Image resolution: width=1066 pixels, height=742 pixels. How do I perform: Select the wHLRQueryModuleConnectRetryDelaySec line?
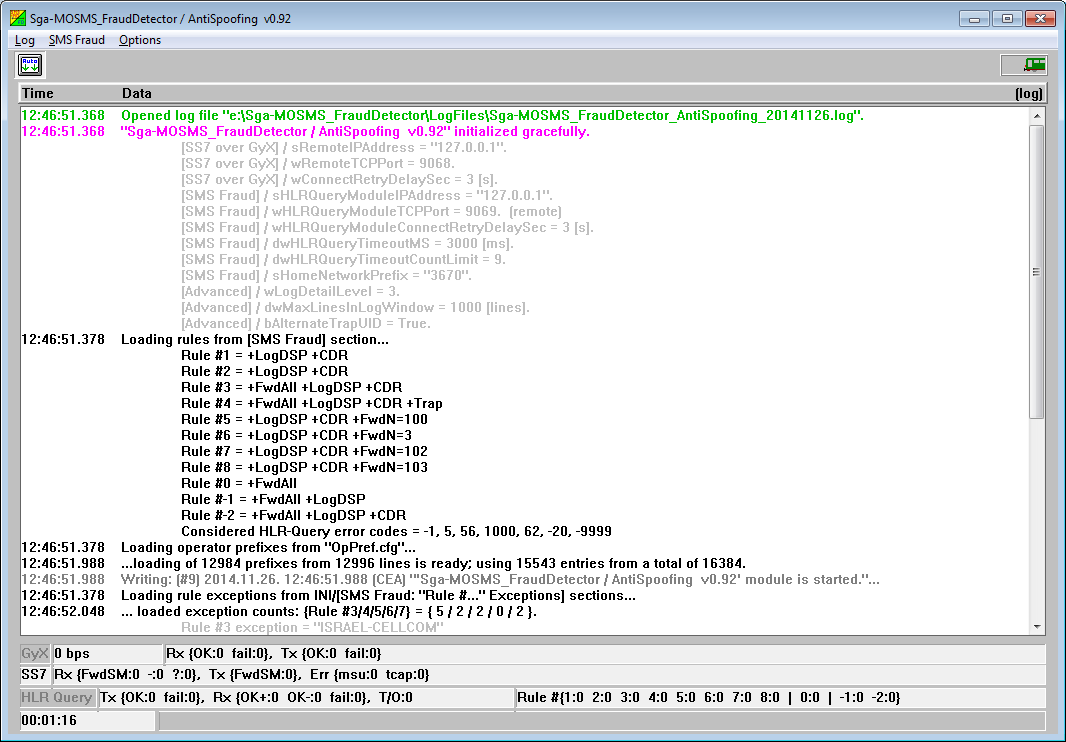(388, 227)
